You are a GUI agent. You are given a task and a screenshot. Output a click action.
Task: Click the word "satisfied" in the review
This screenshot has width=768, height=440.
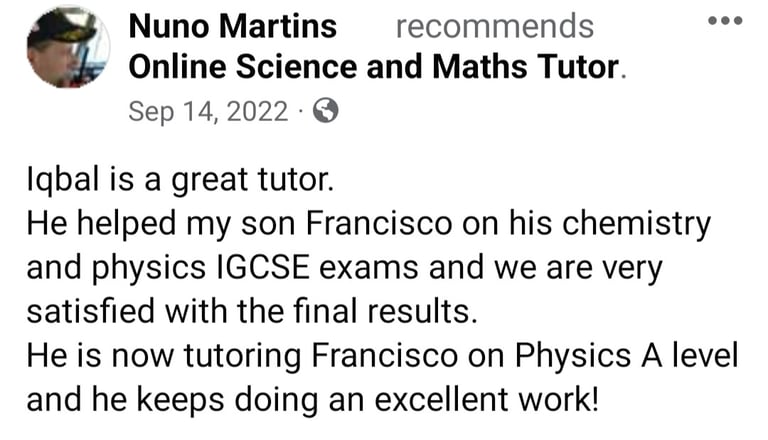point(91,312)
